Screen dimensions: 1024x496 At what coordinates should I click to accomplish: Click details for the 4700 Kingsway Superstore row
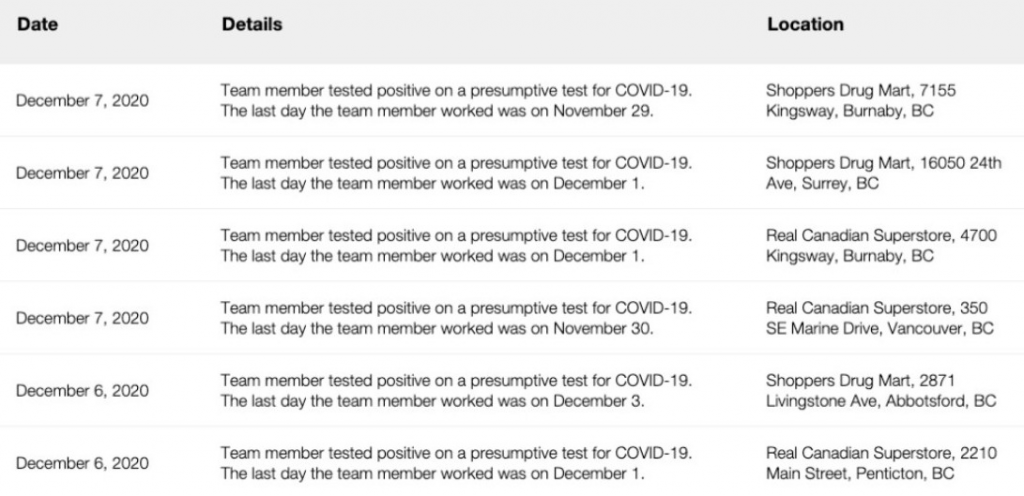pyautogui.click(x=456, y=245)
